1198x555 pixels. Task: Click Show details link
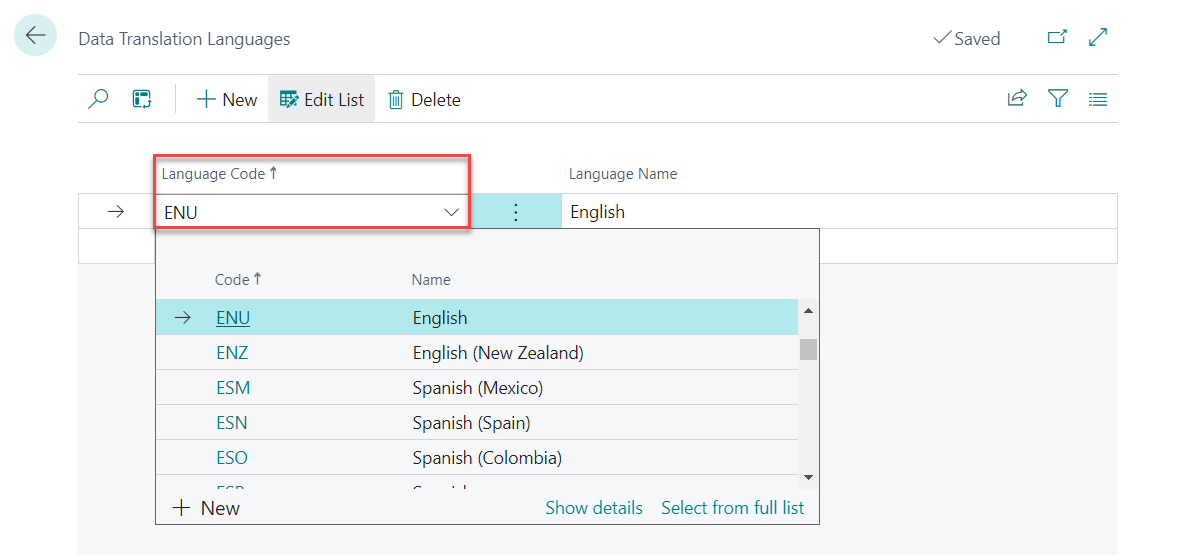click(x=594, y=508)
